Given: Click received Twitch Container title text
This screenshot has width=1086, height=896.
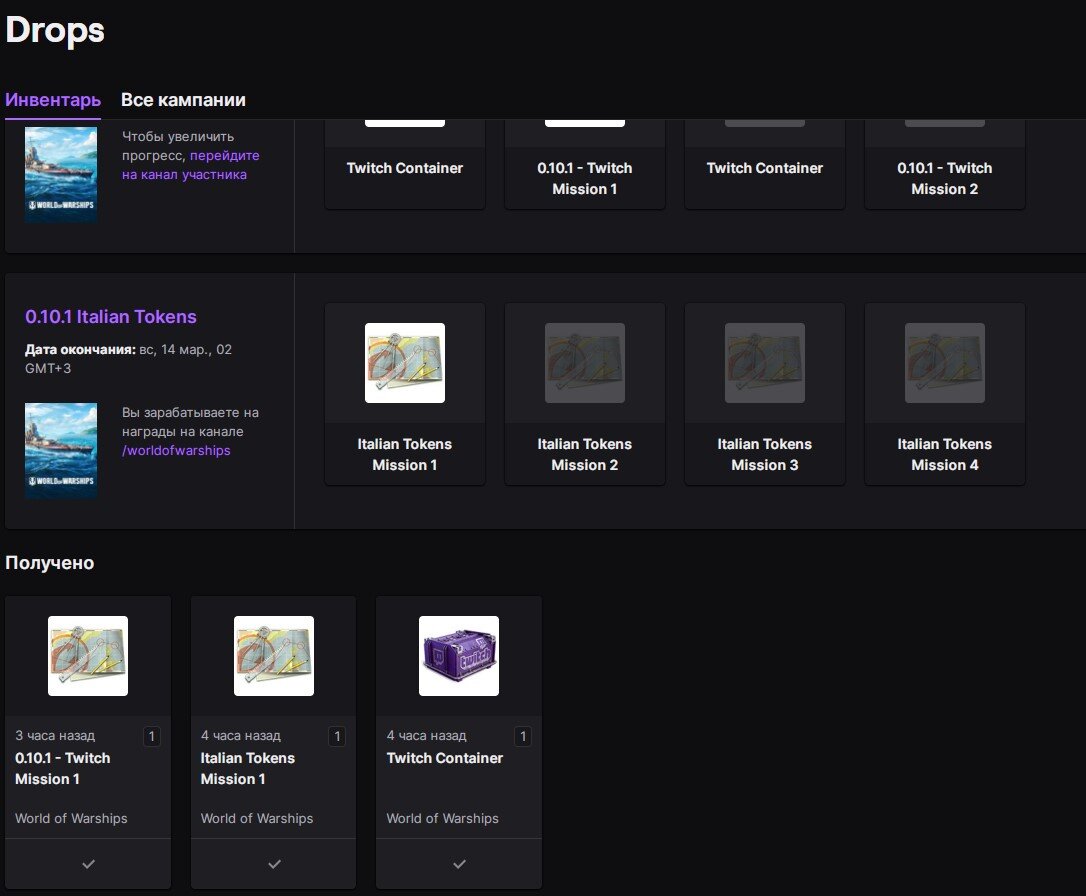Looking at the screenshot, I should (445, 758).
